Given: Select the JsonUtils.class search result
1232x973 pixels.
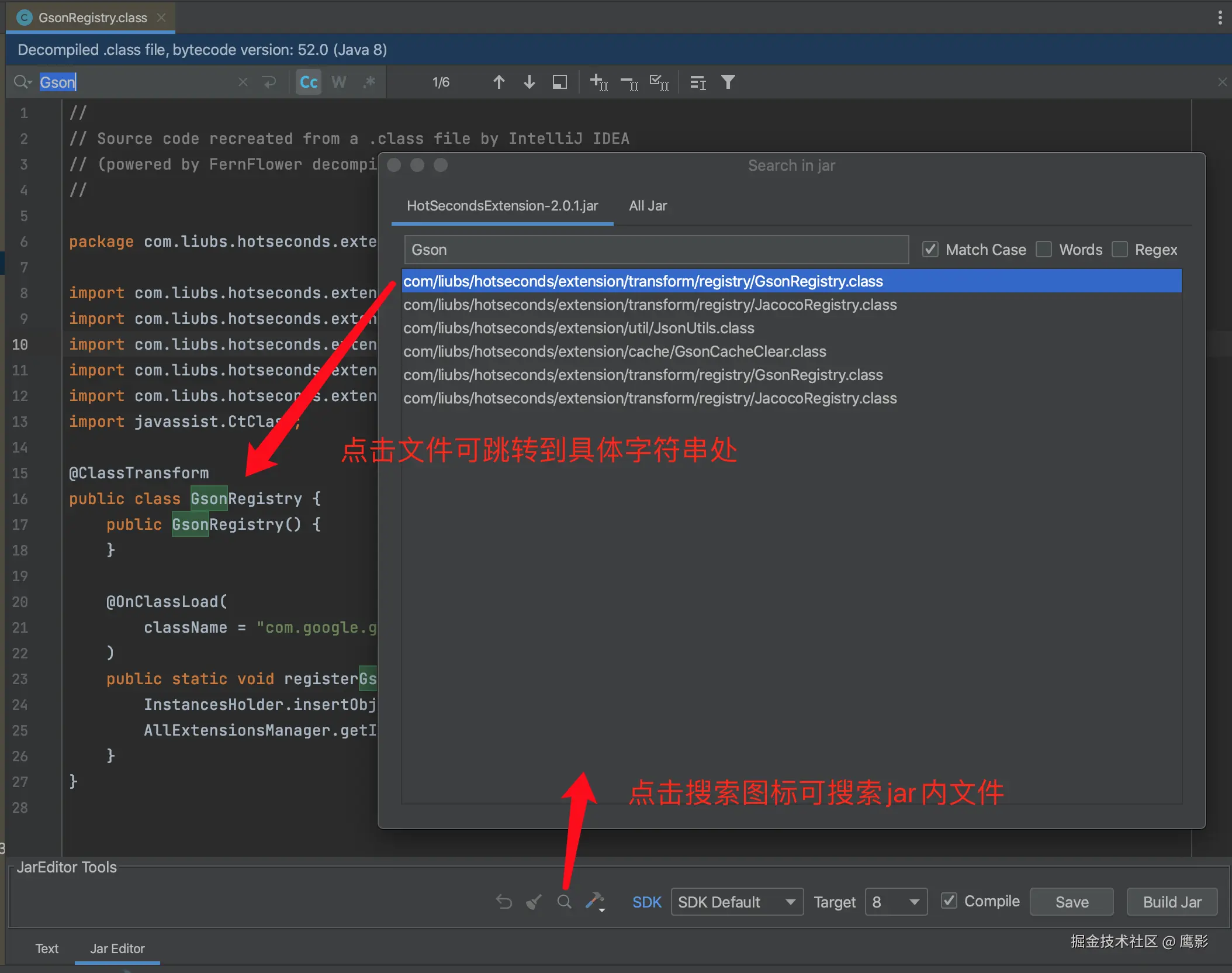Looking at the screenshot, I should click(x=579, y=328).
